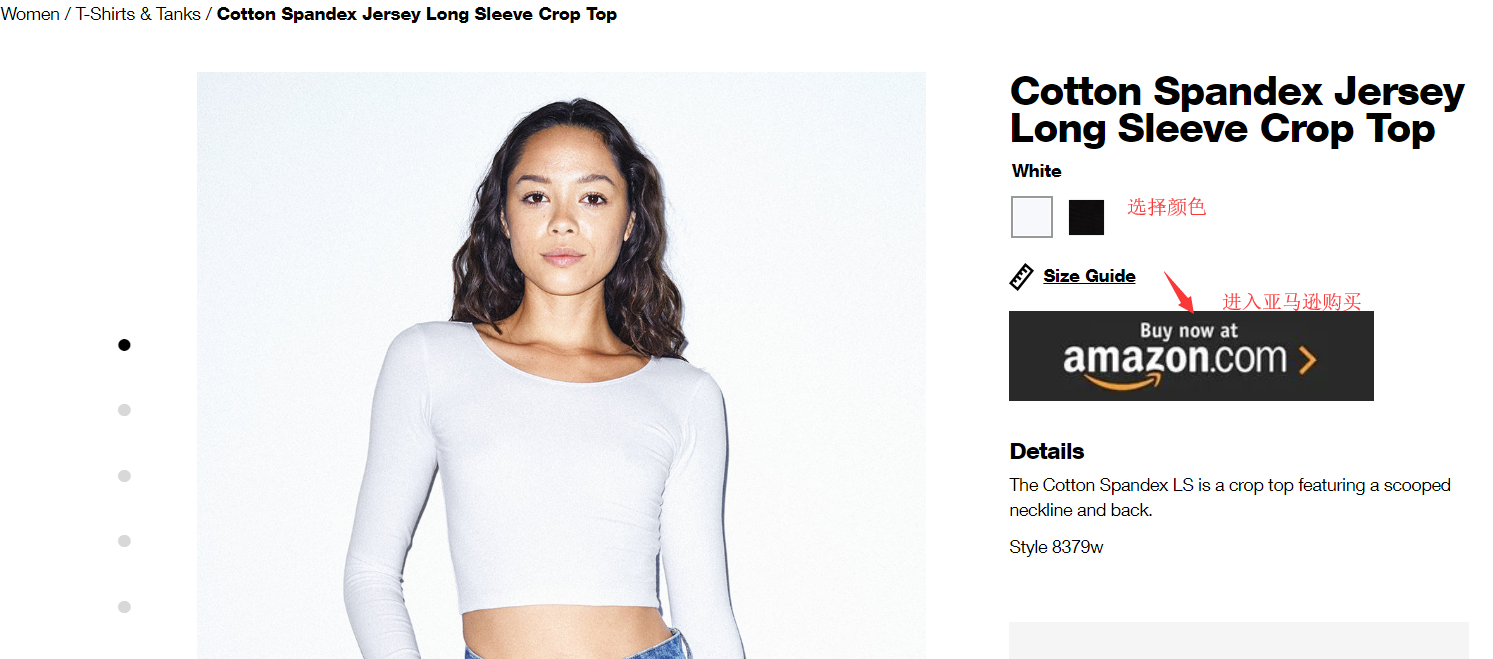Click the Details section heading
The height and width of the screenshot is (659, 1493).
coord(1047,451)
